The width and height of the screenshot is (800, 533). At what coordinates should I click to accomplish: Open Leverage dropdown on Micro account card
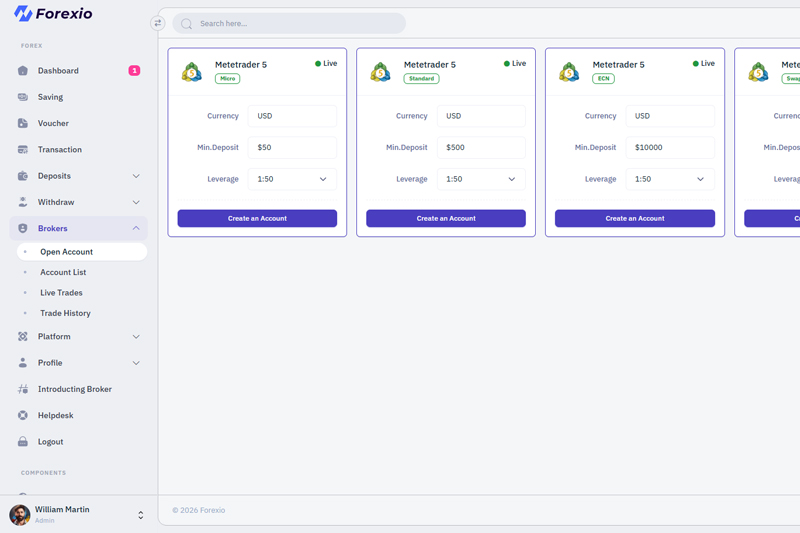click(x=292, y=179)
